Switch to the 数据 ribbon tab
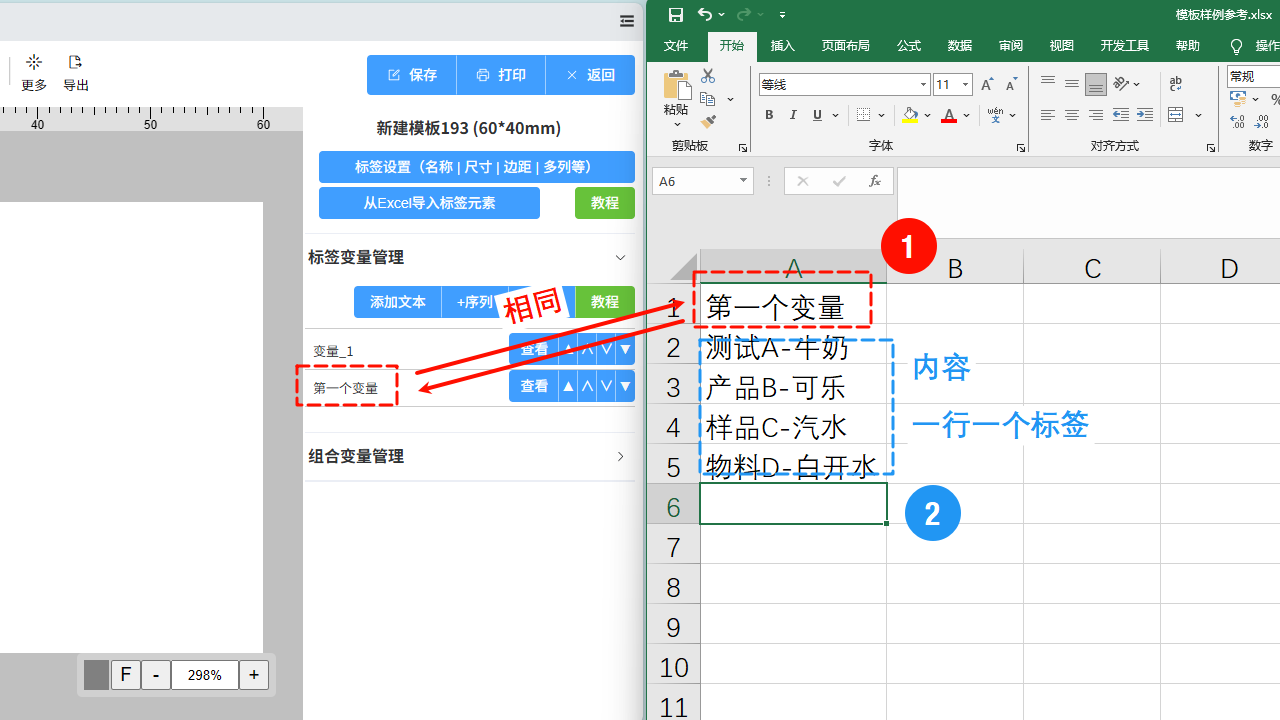The image size is (1280, 720). click(960, 46)
